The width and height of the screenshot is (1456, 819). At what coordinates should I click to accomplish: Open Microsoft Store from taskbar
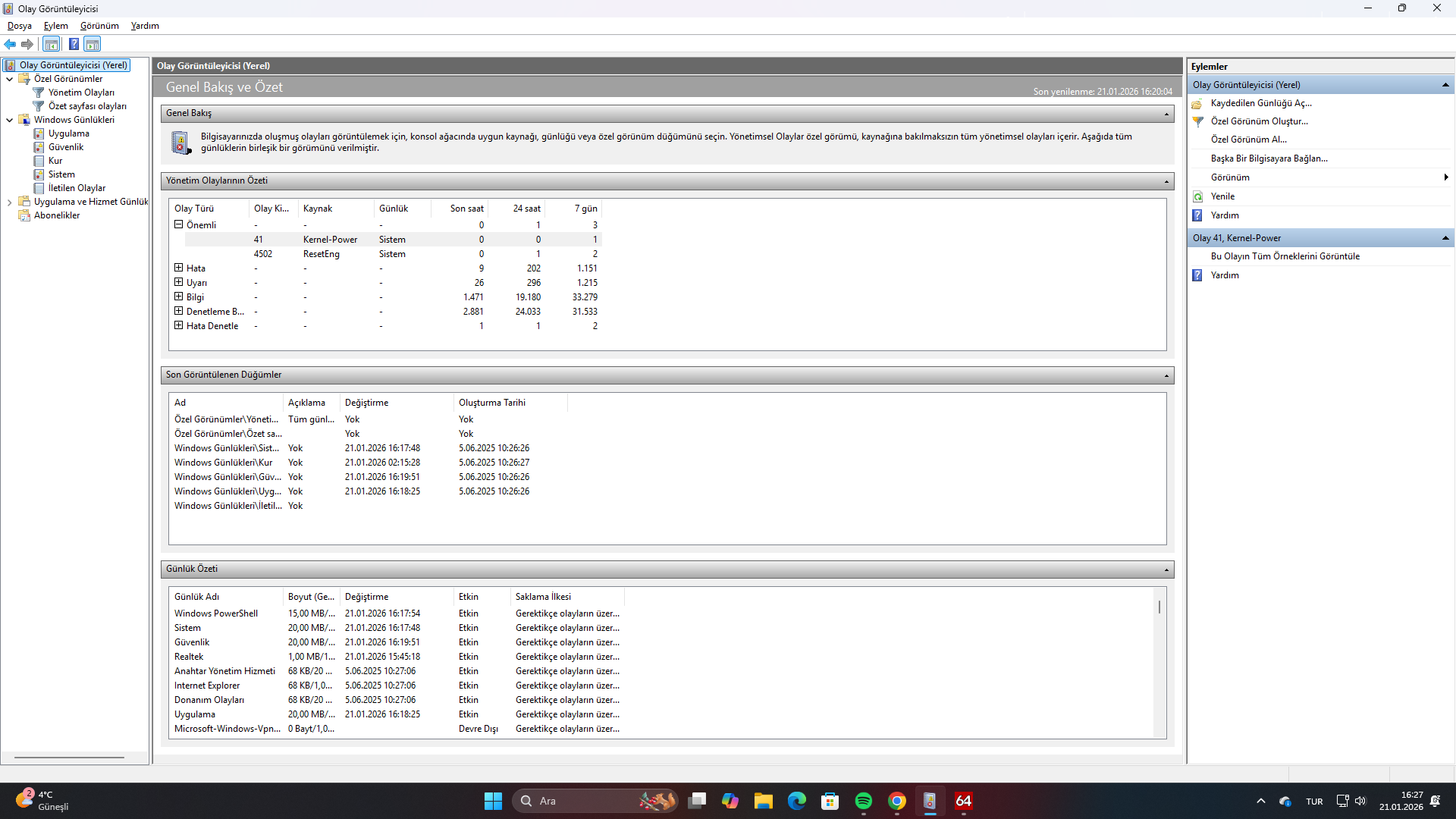coord(830,801)
